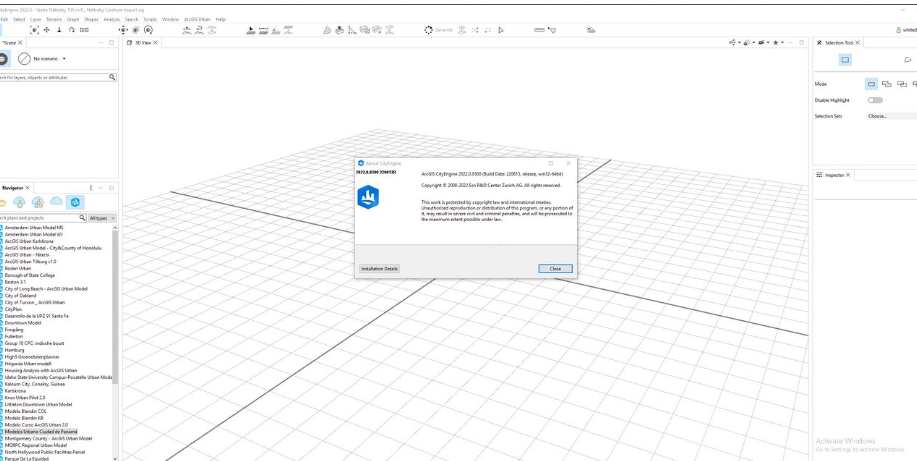Open the No scenario dropdown arrow
Screen dimensions: 917x461
[64, 59]
